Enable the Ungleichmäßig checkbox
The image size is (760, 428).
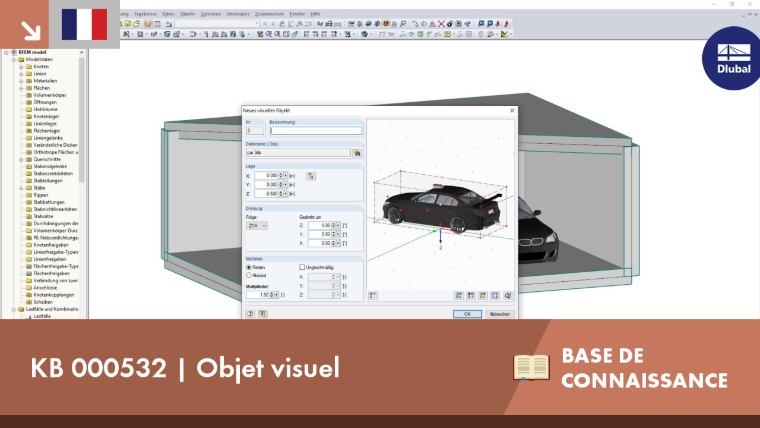[x=301, y=267]
